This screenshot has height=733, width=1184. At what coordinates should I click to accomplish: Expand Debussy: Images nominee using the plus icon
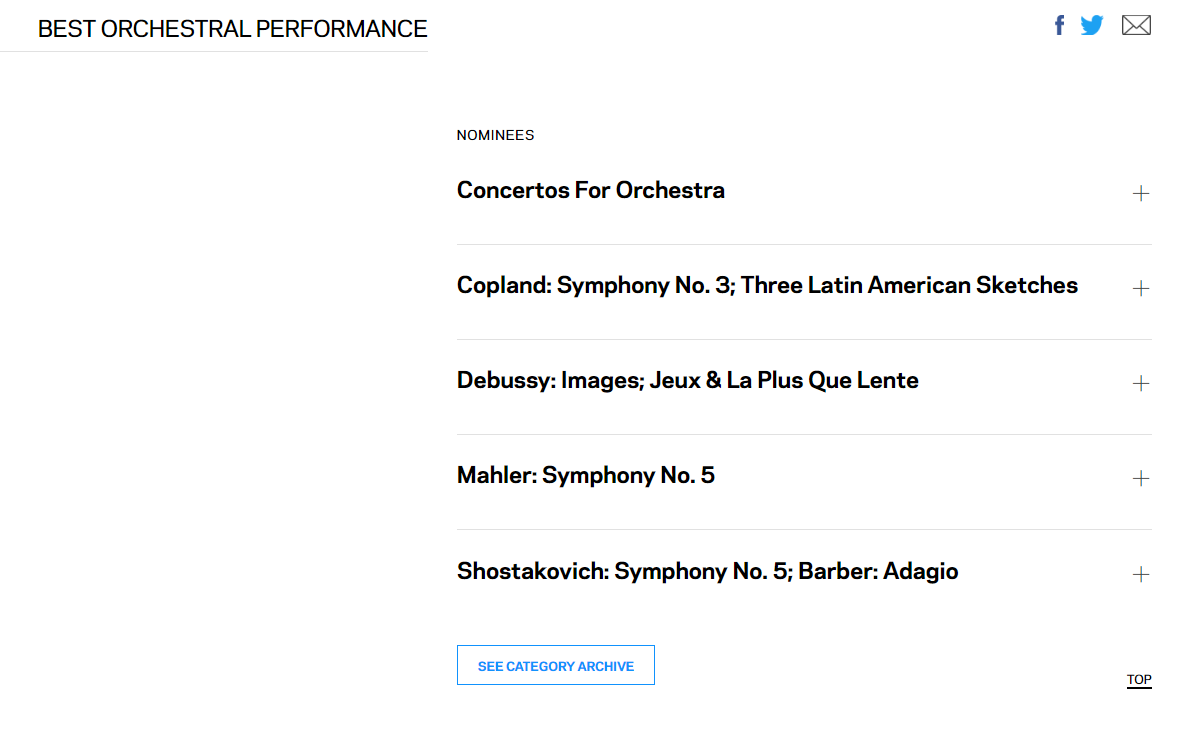click(x=1140, y=383)
